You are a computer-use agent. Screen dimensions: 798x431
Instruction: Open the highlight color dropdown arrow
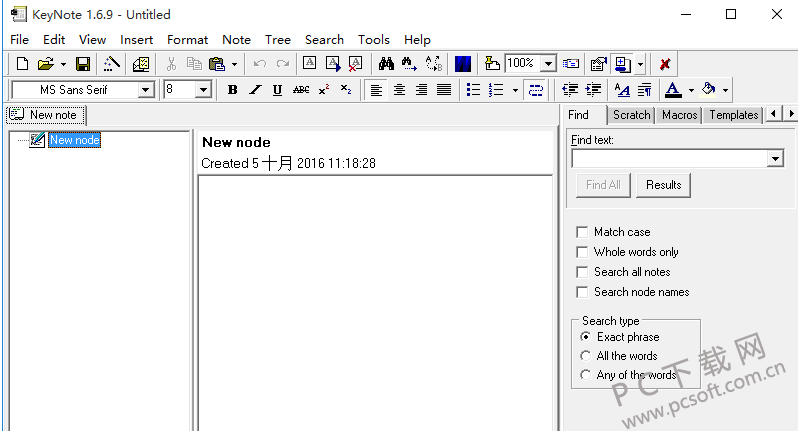[725, 91]
